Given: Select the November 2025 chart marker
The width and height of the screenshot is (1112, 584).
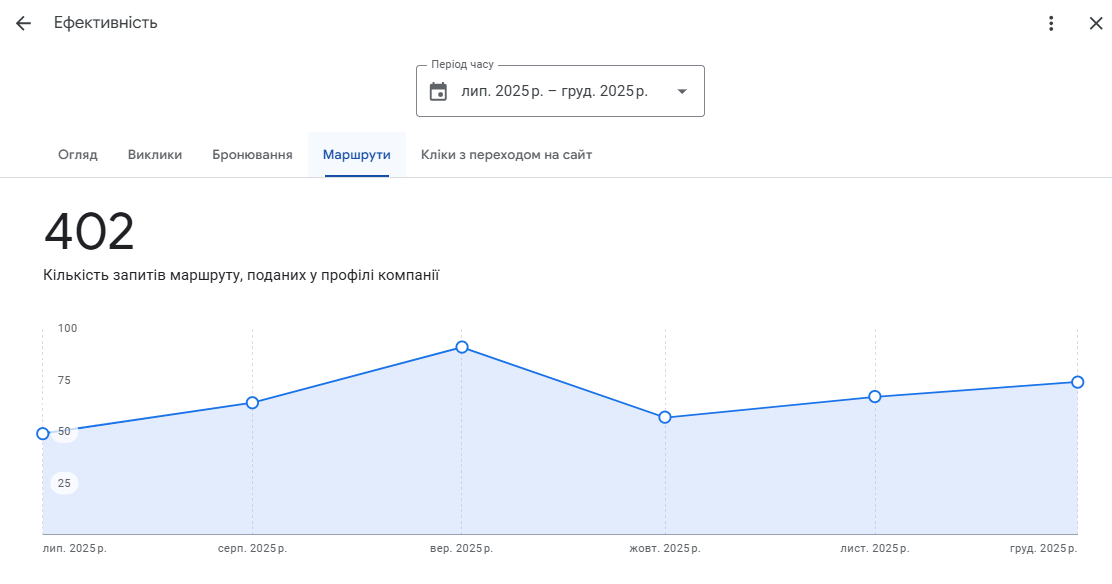Looking at the screenshot, I should tap(875, 396).
